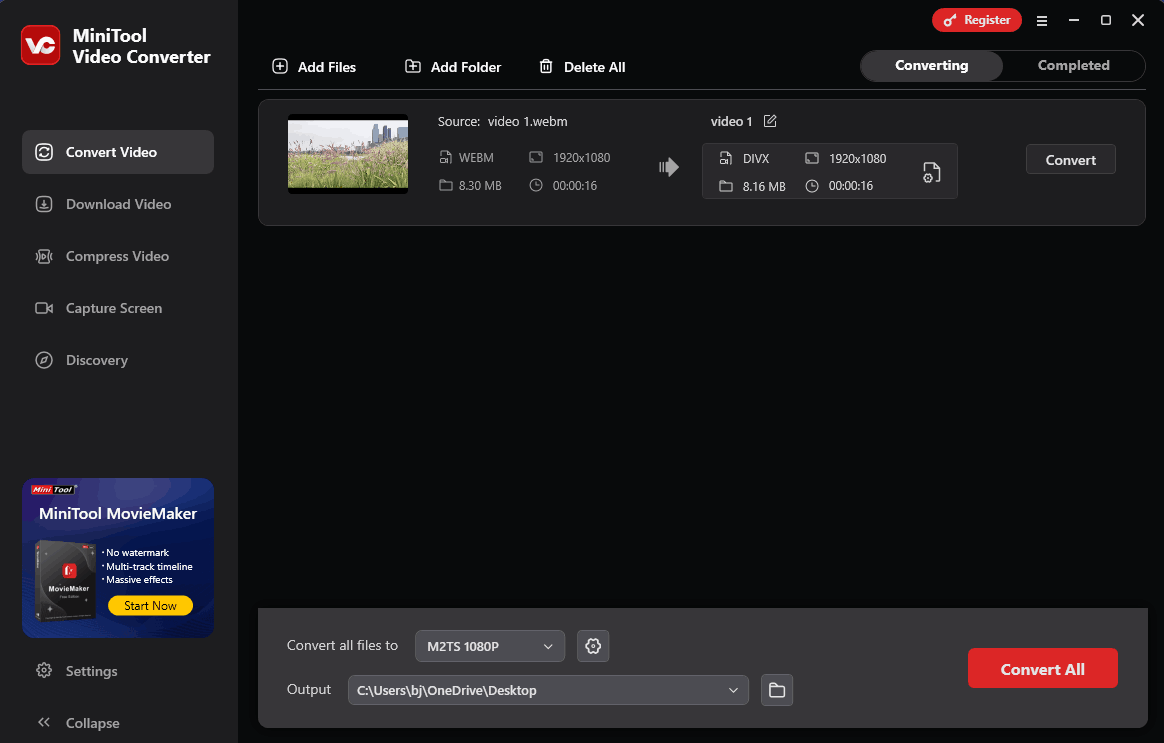
Task: Collapse the sidebar with the chevron icon
Action: point(44,722)
